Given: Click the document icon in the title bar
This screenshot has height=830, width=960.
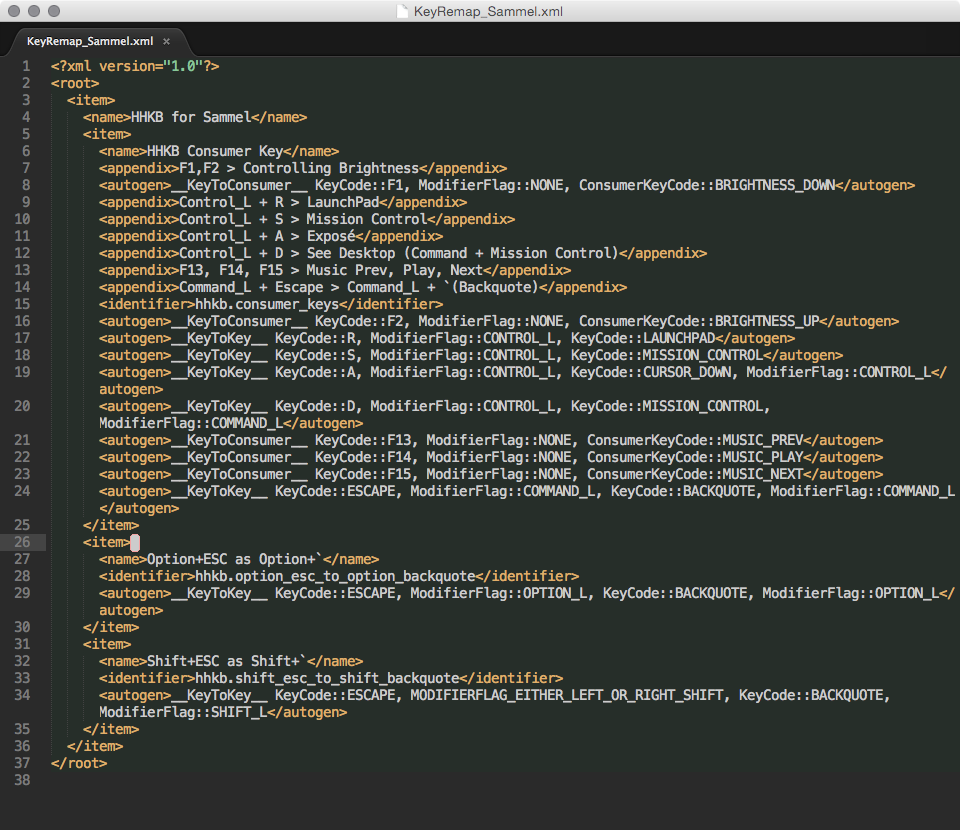Looking at the screenshot, I should pos(402,11).
